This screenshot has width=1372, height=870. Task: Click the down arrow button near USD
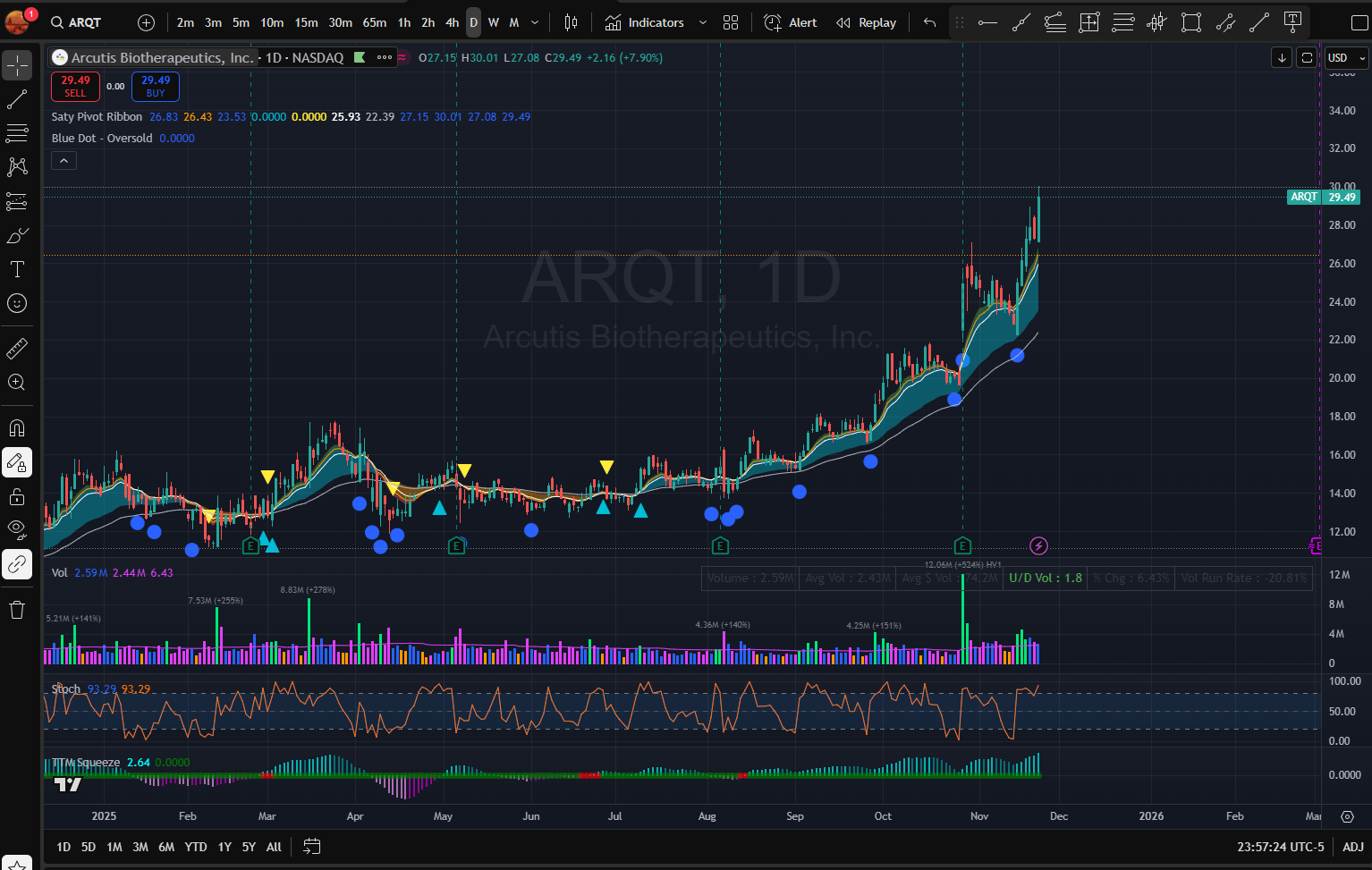[x=1282, y=57]
